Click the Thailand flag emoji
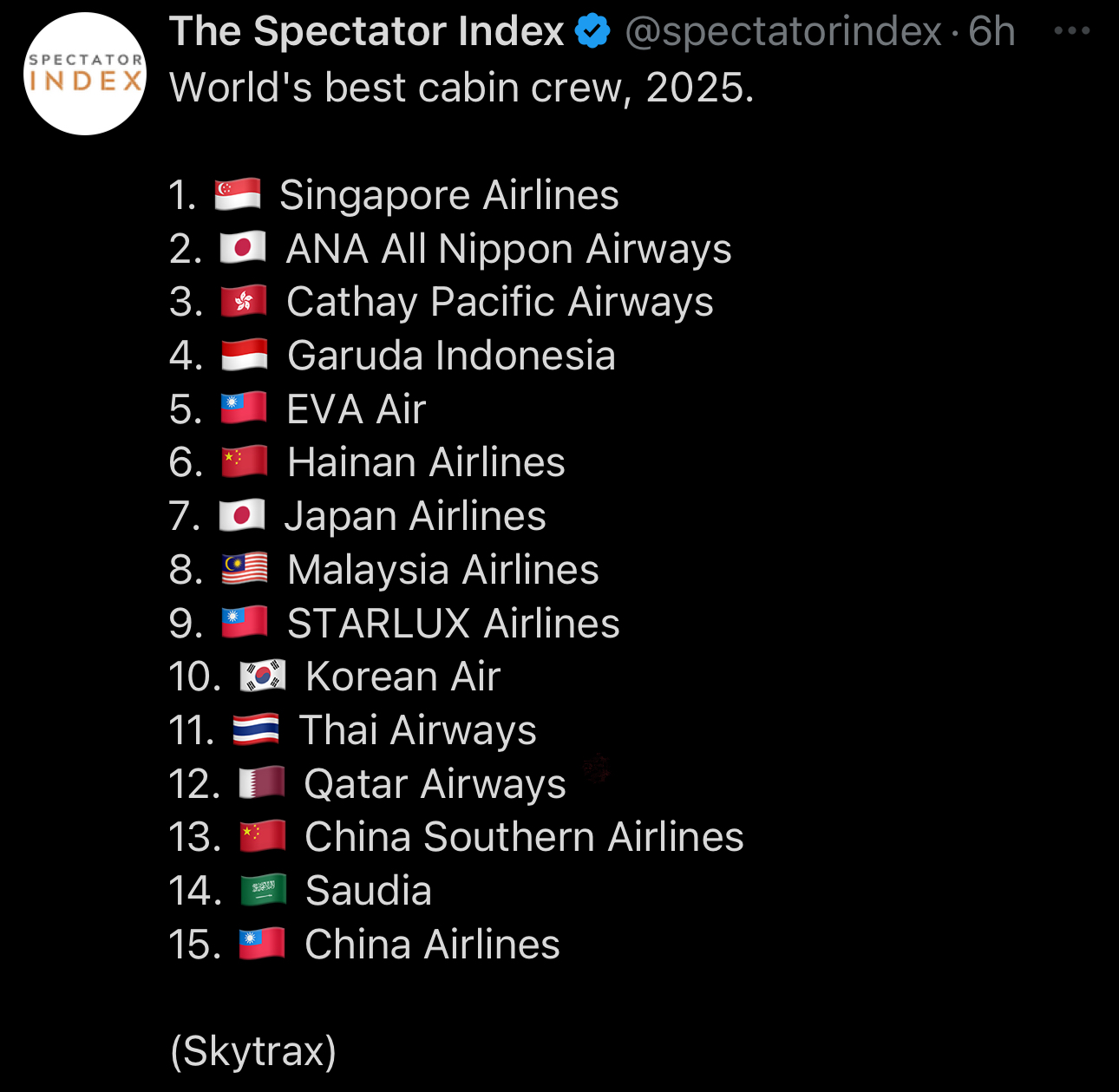 (256, 730)
